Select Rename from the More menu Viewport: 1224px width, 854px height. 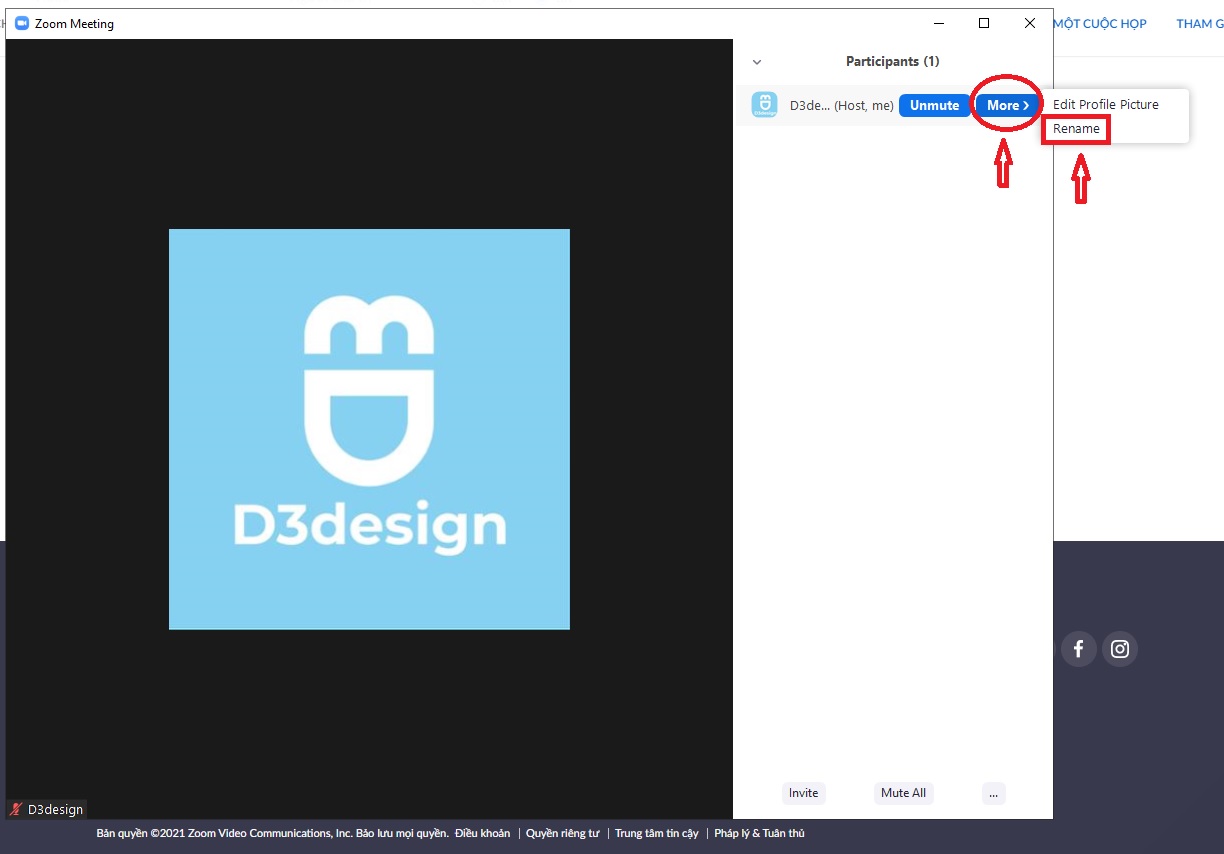[1076, 129]
